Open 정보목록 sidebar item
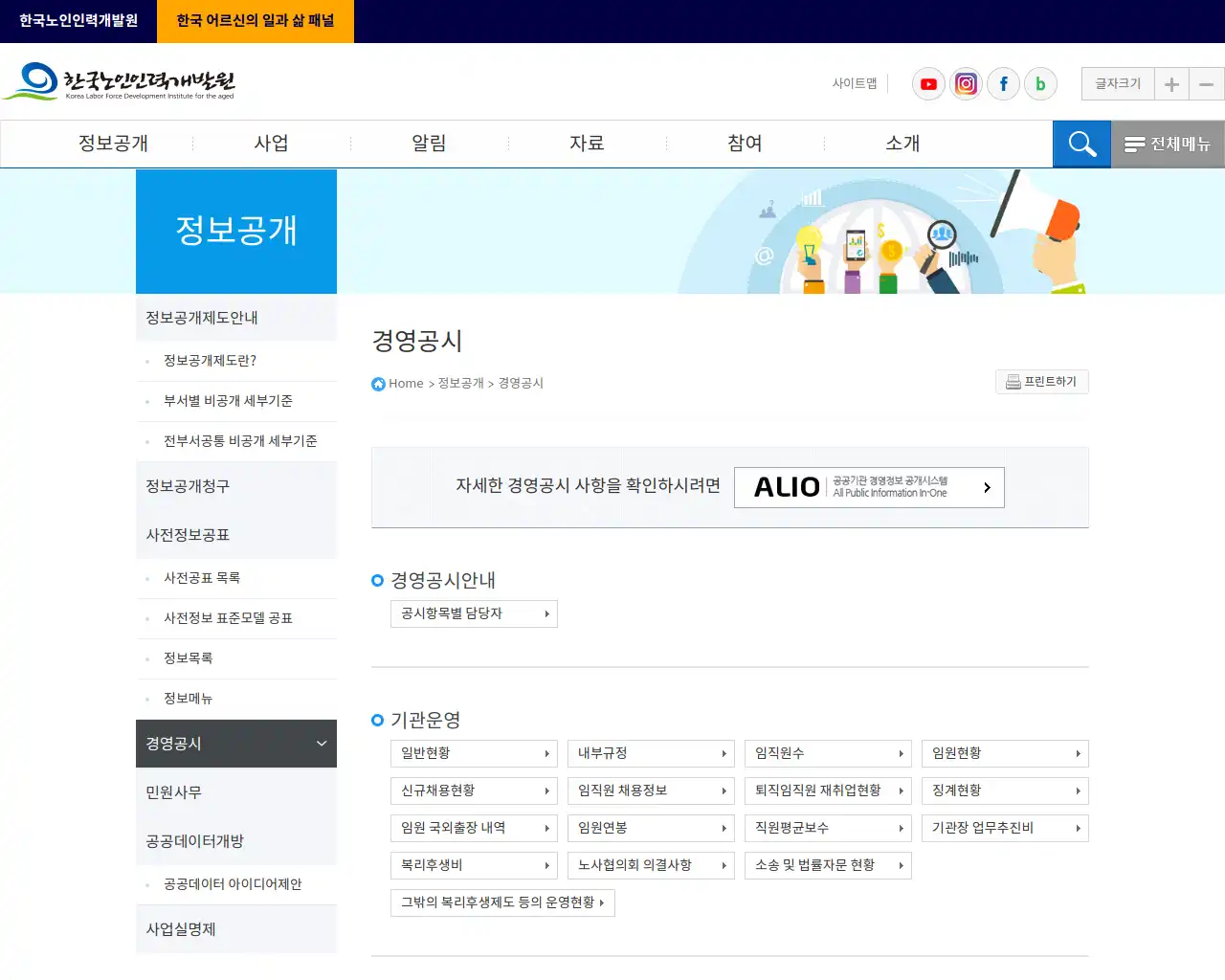Image resolution: width=1225 pixels, height=980 pixels. tap(236, 658)
